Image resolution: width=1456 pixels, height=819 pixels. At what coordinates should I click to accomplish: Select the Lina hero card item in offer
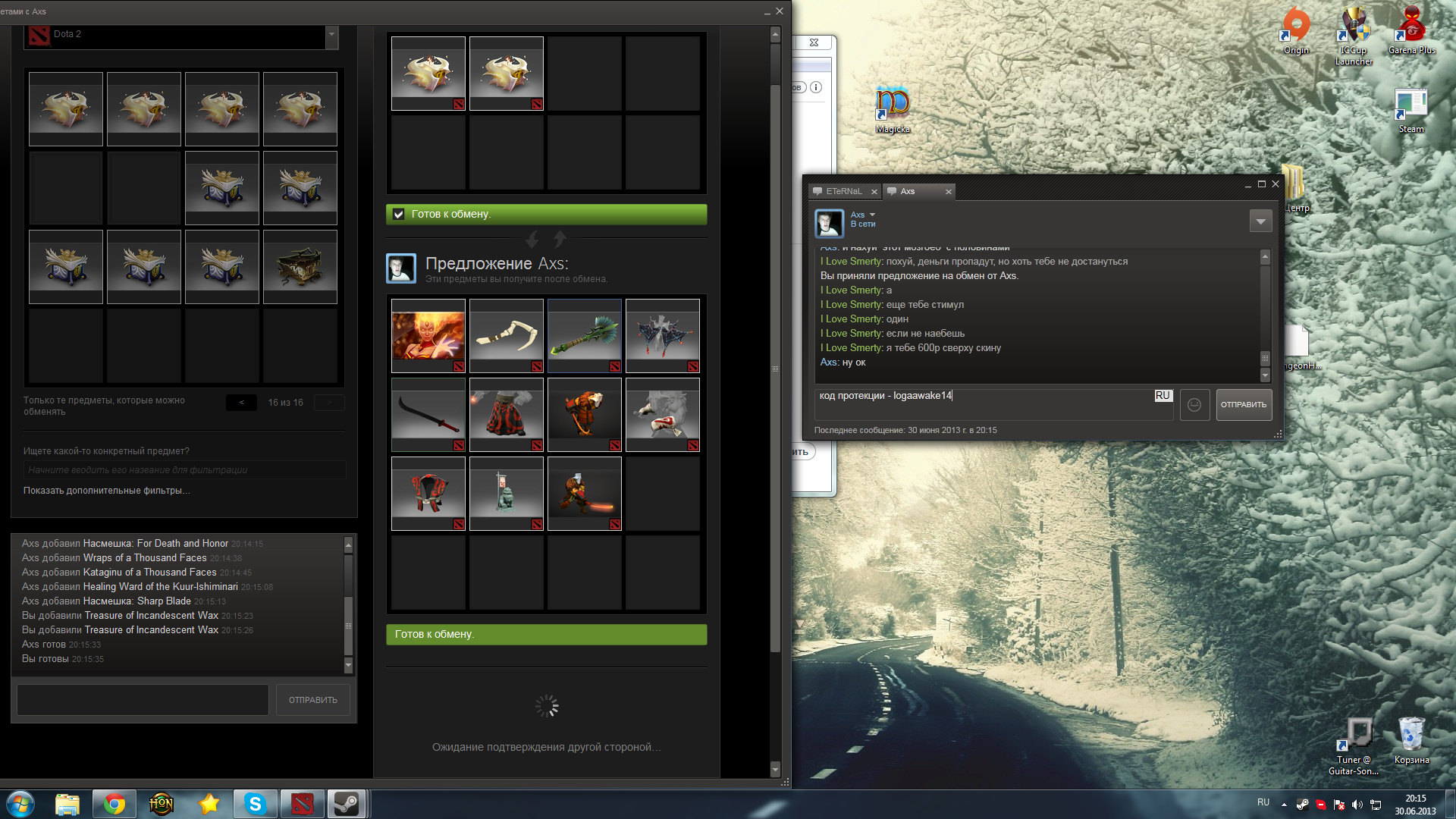click(428, 336)
